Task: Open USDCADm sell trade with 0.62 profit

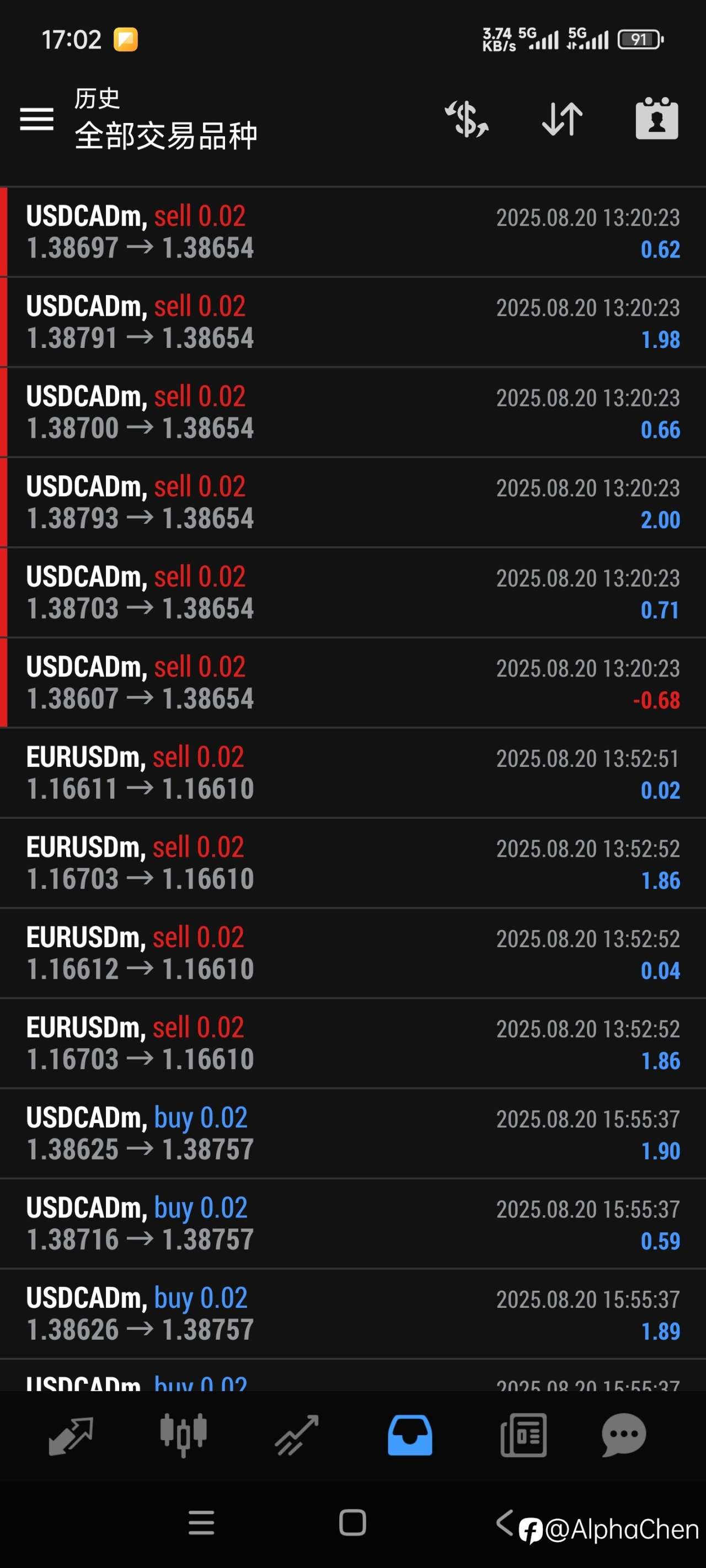Action: [x=354, y=233]
